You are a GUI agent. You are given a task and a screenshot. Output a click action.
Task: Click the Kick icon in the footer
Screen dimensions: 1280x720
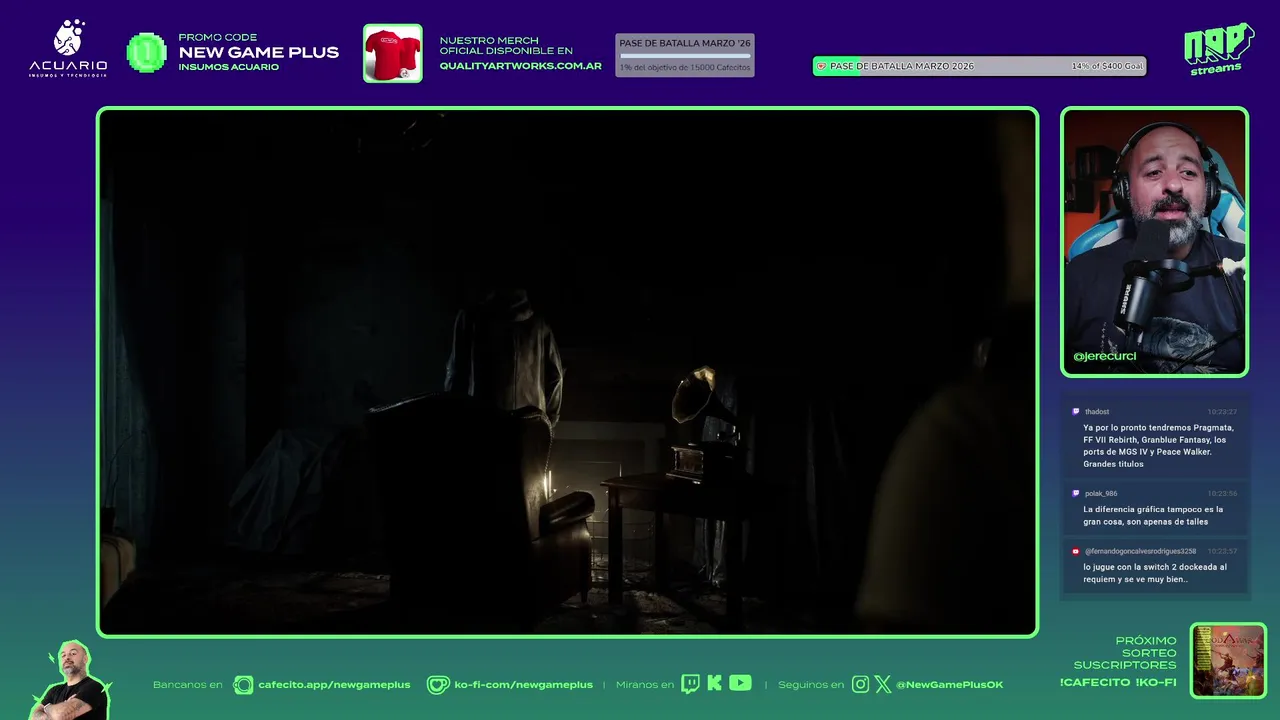click(714, 683)
